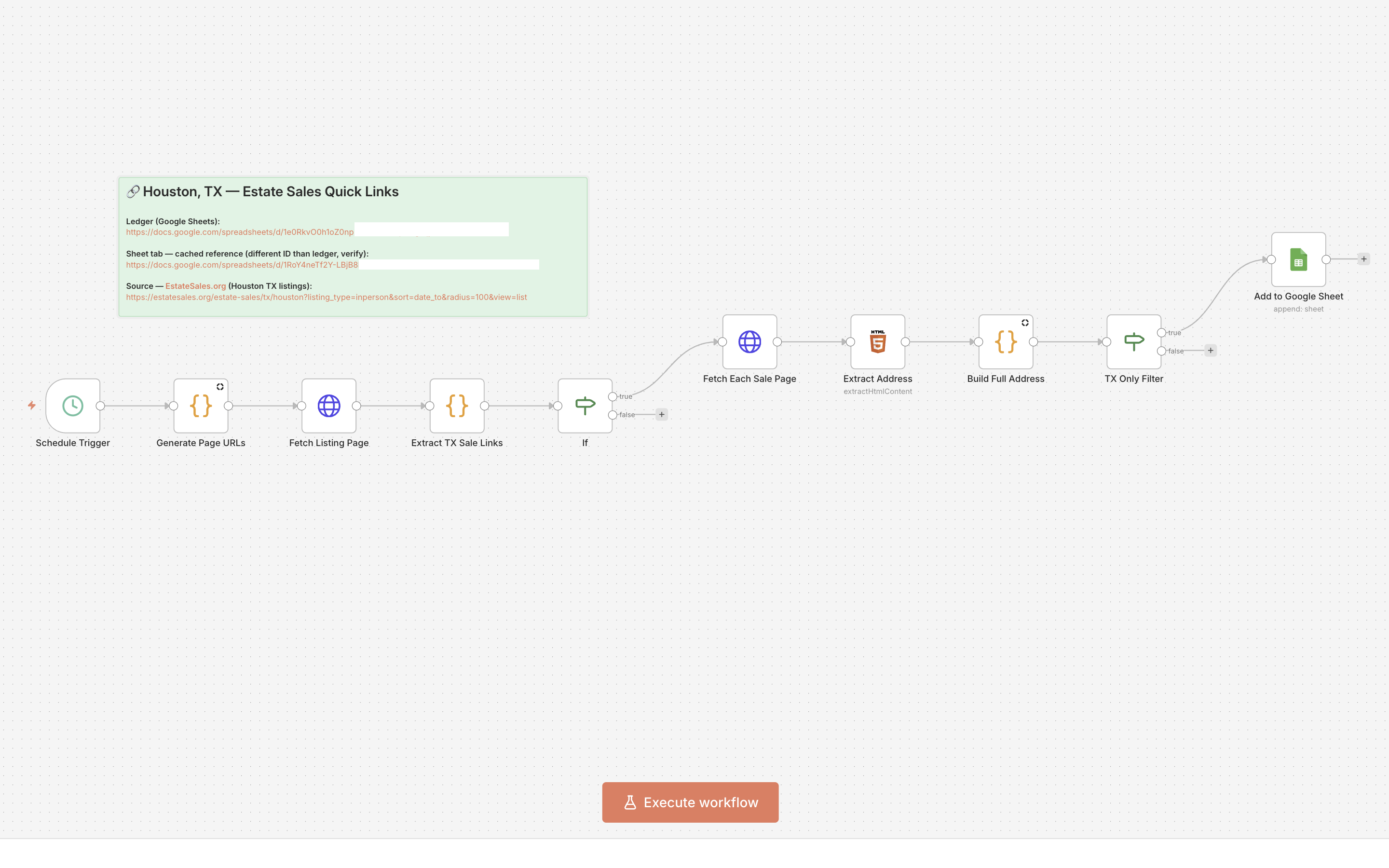Open the Extract TX Sale Links code node
The image size is (1389, 868).
click(x=457, y=406)
